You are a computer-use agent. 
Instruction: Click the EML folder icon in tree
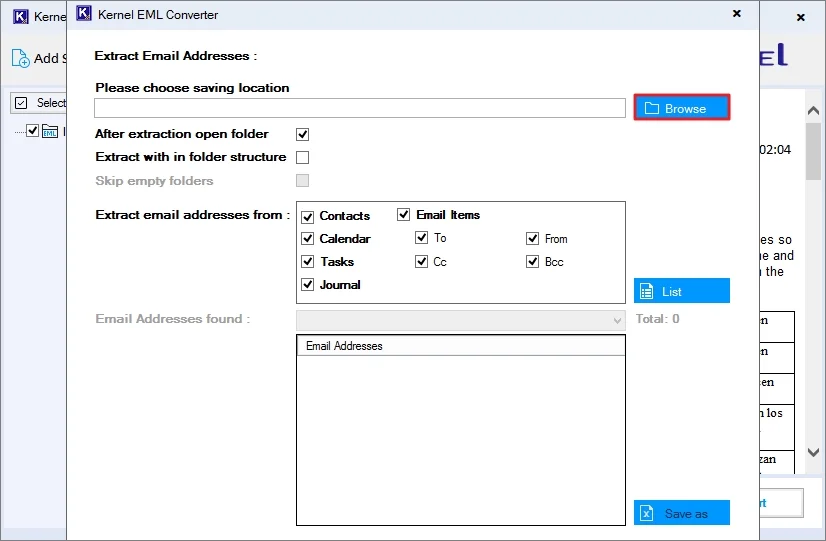point(50,131)
